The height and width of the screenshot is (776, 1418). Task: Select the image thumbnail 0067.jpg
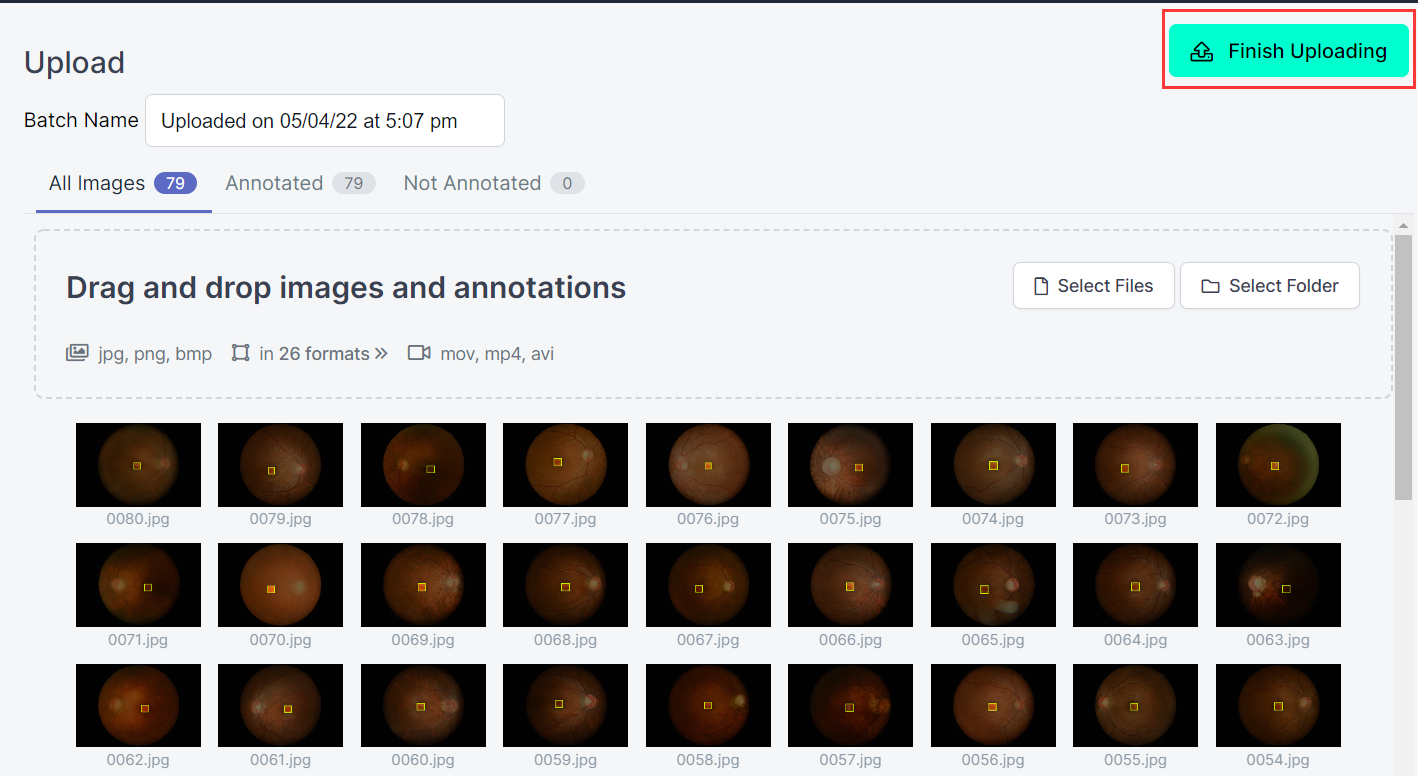708,585
